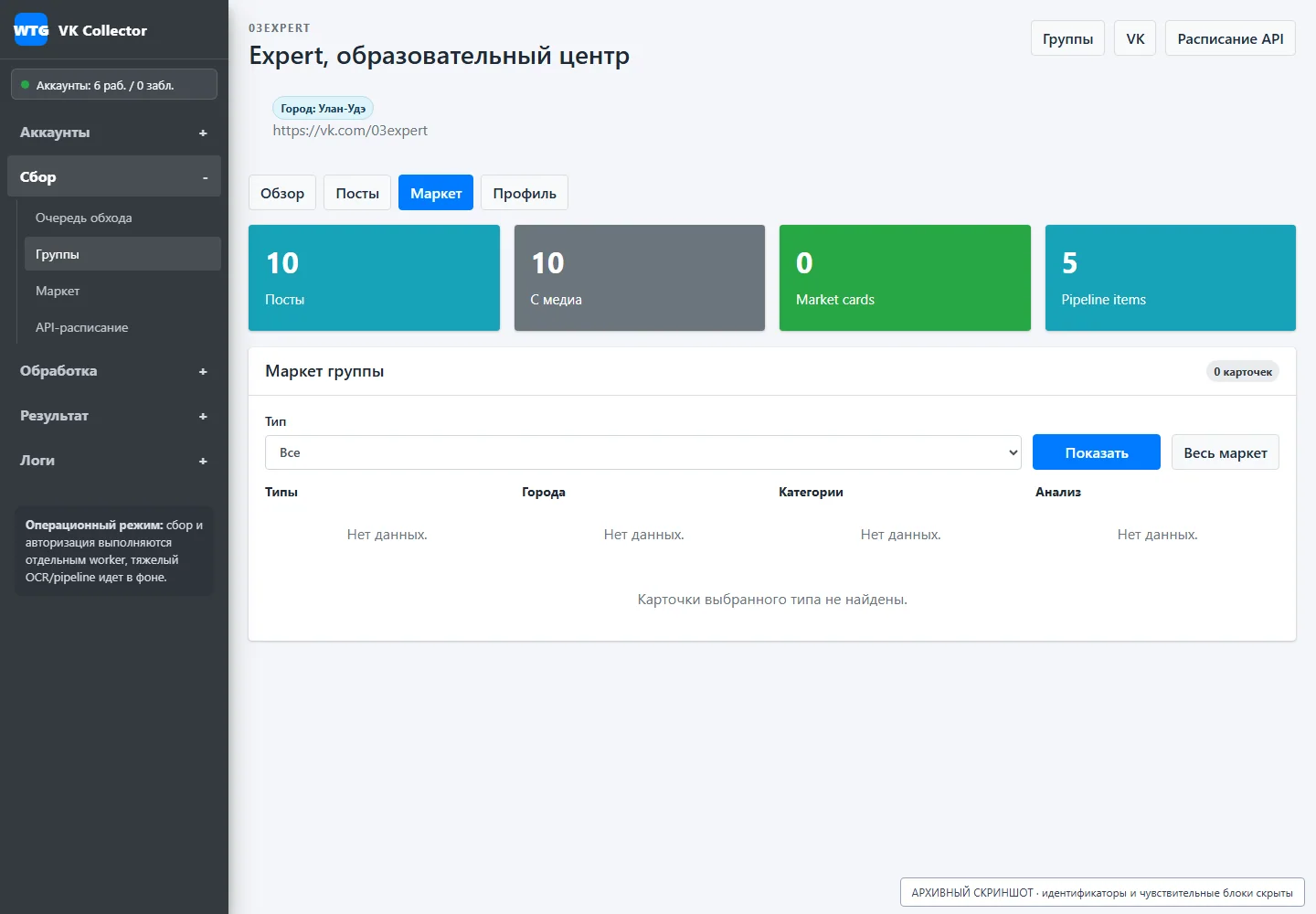The height and width of the screenshot is (914, 1316).
Task: Click the accounts status badge in the sidebar
Action: [x=114, y=84]
